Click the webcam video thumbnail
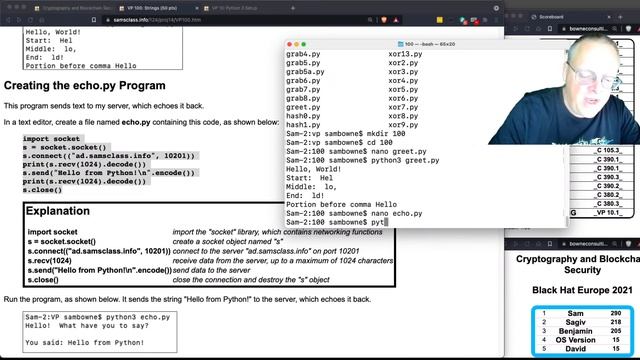This screenshot has width=640, height=360. pos(564,89)
